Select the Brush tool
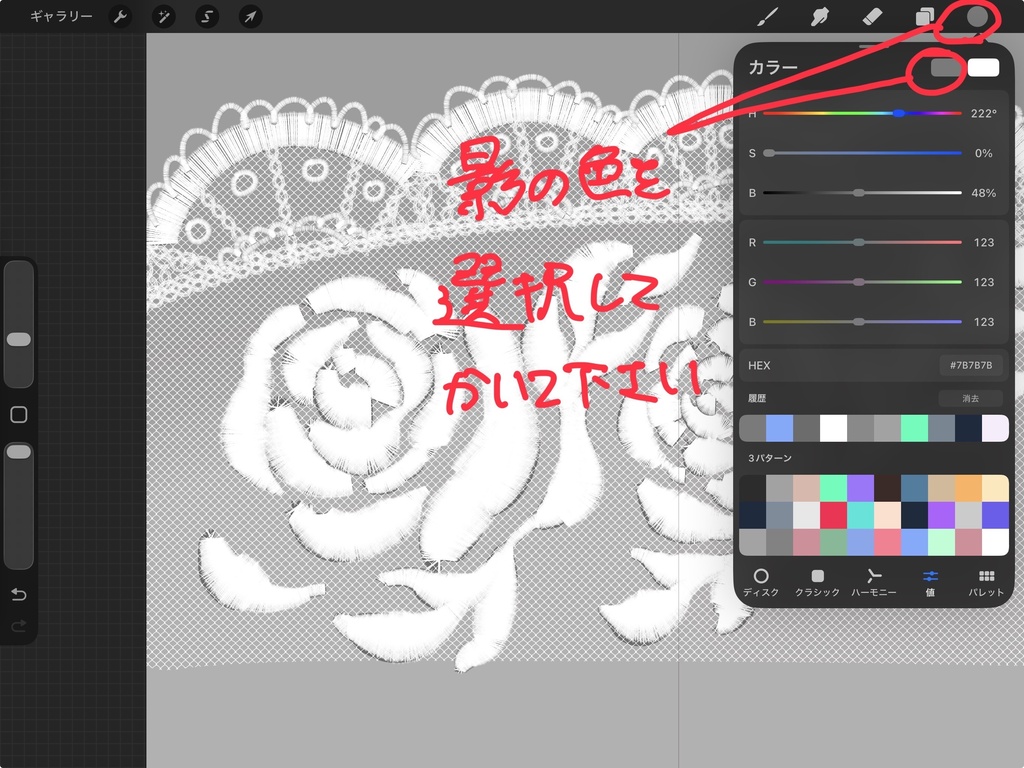Screen dimensions: 1024x768 [767, 16]
